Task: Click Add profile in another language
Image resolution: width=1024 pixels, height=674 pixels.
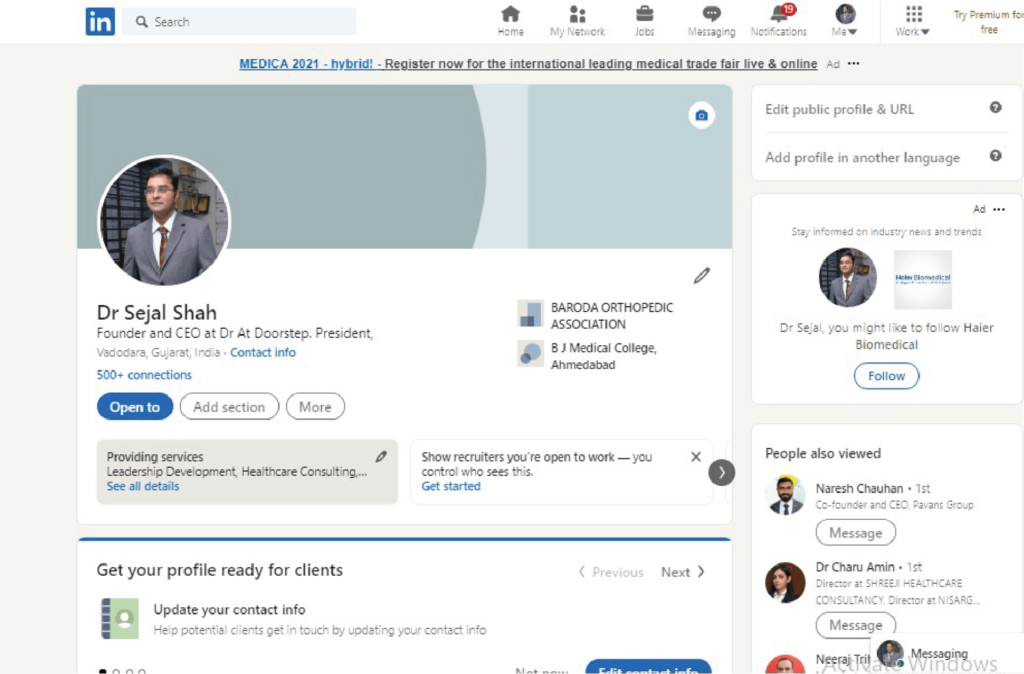Action: [x=862, y=157]
